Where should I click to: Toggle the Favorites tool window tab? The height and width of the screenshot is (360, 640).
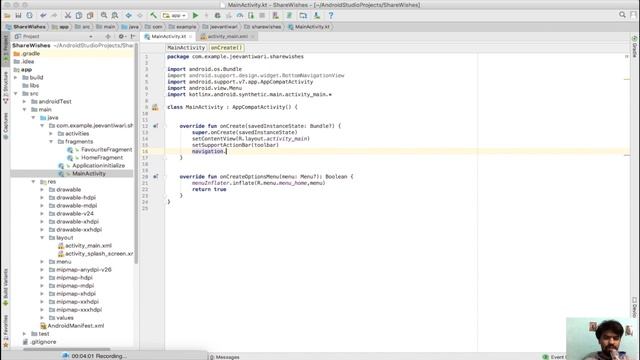[5, 331]
